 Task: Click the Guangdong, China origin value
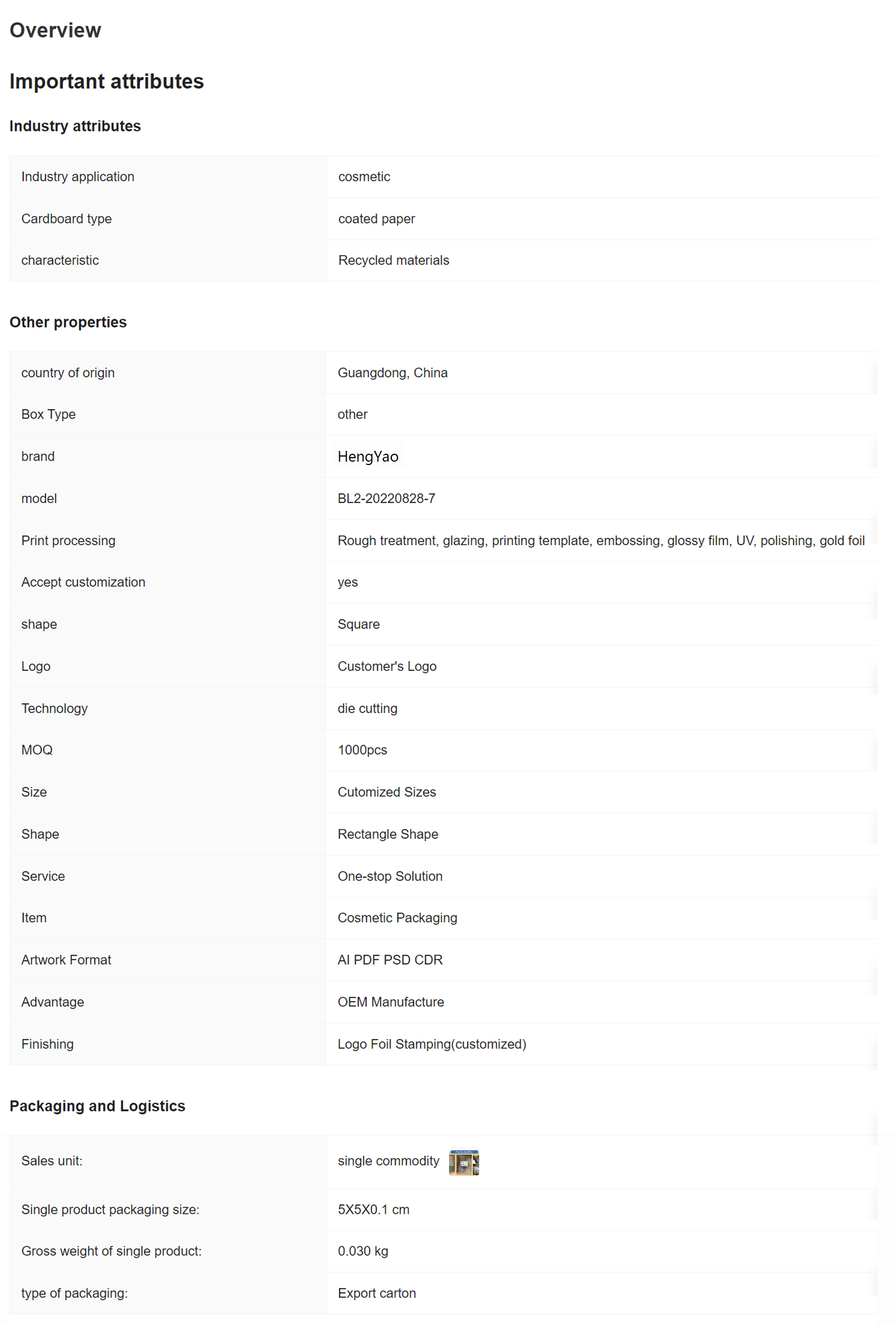(x=392, y=373)
